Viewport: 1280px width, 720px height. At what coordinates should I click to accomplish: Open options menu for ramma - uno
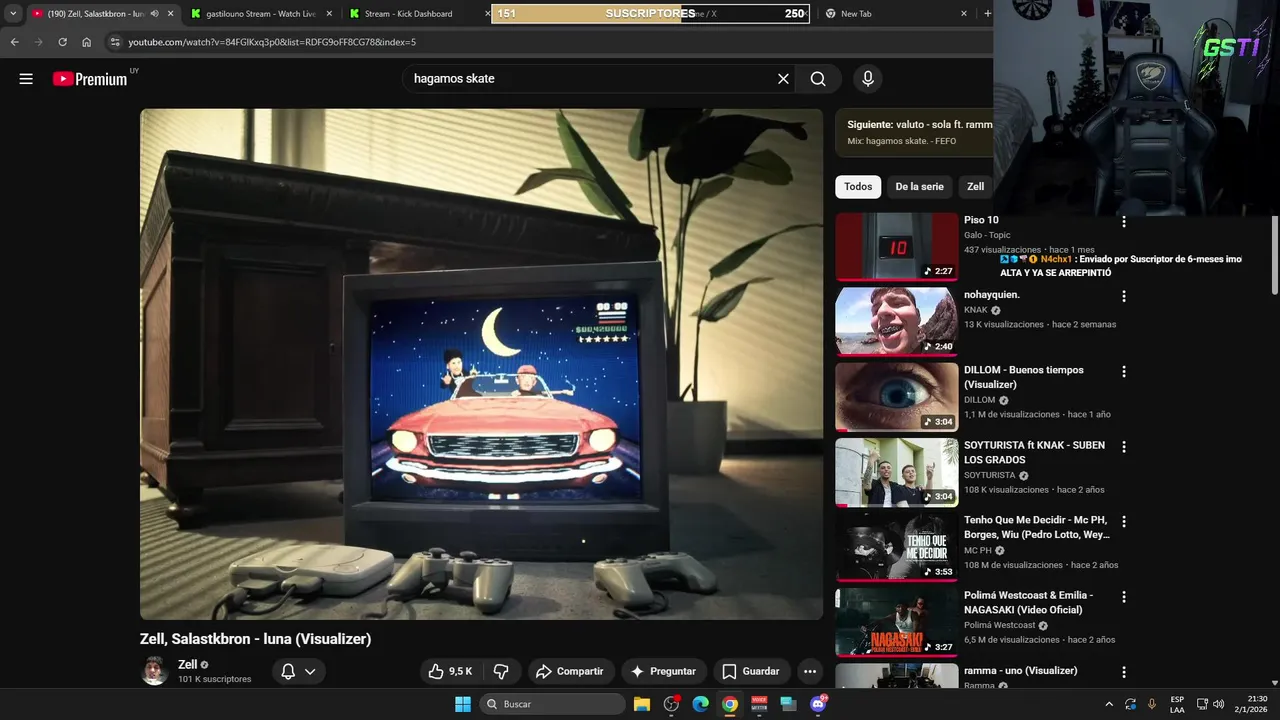pyautogui.click(x=1124, y=672)
